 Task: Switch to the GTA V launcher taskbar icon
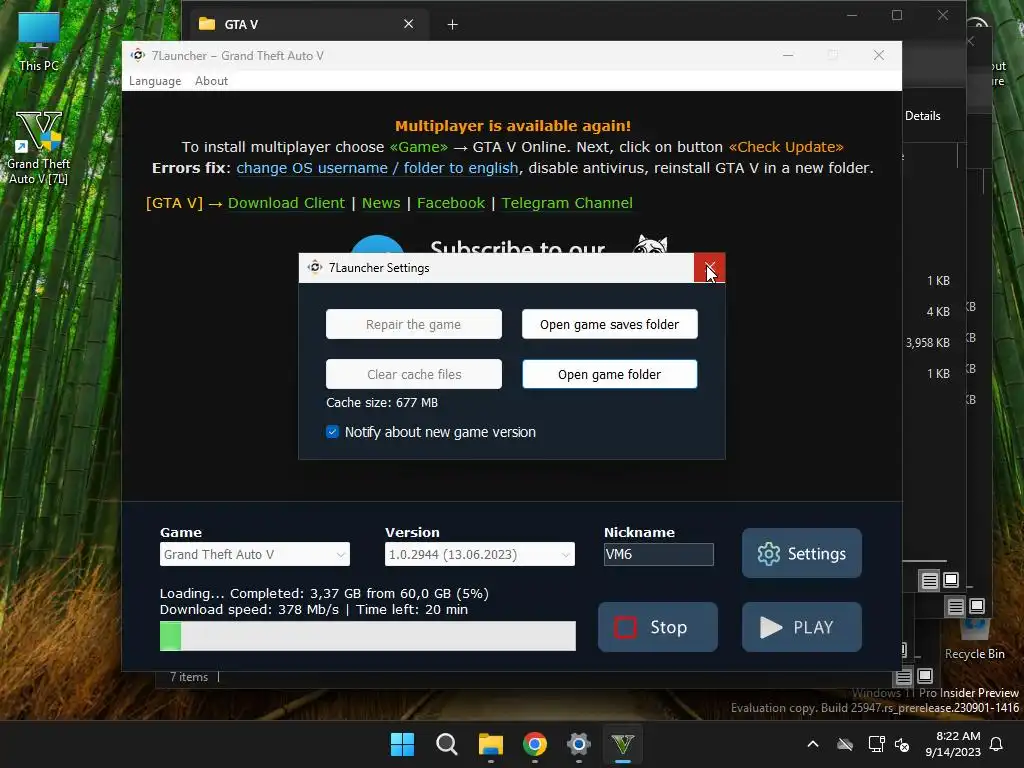(x=623, y=744)
